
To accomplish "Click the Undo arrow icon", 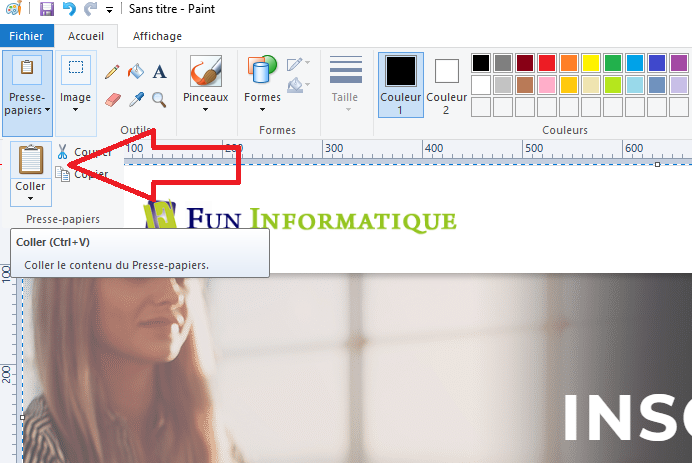I will [68, 9].
